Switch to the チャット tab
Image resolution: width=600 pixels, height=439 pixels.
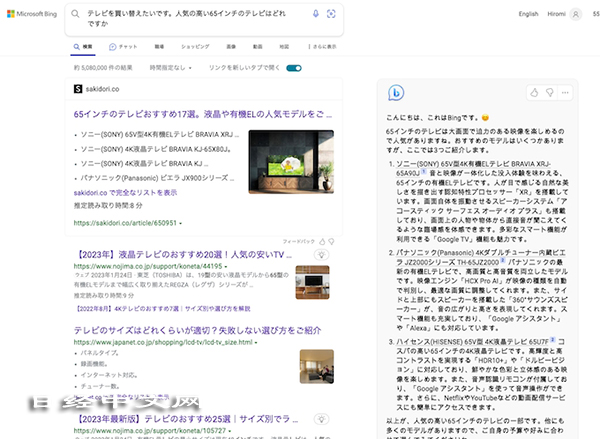[x=123, y=47]
